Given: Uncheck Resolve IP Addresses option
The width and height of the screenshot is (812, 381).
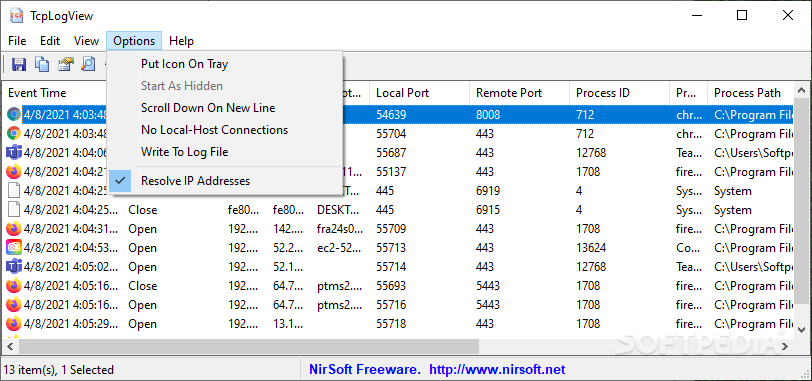Looking at the screenshot, I should pos(225,181).
